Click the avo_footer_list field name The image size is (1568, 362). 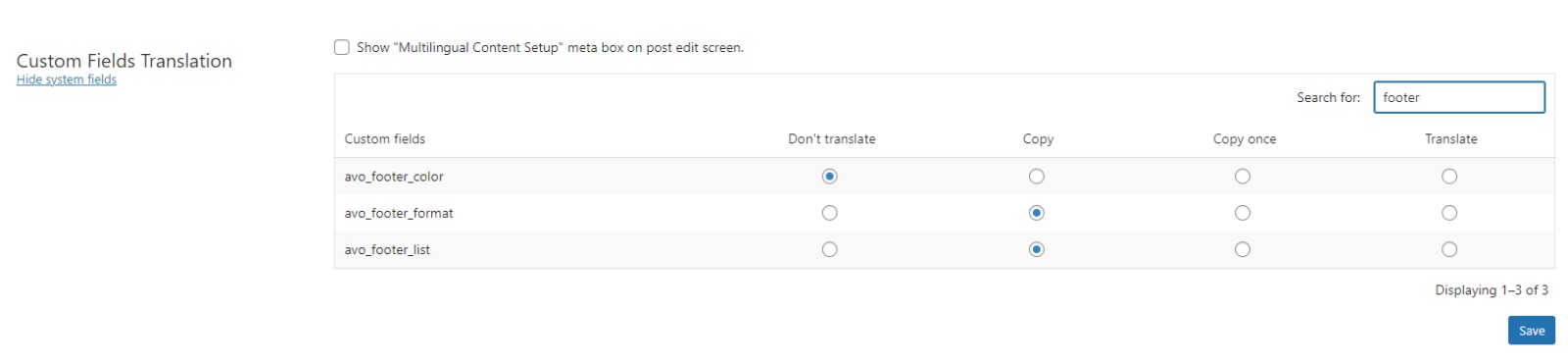[x=387, y=249]
